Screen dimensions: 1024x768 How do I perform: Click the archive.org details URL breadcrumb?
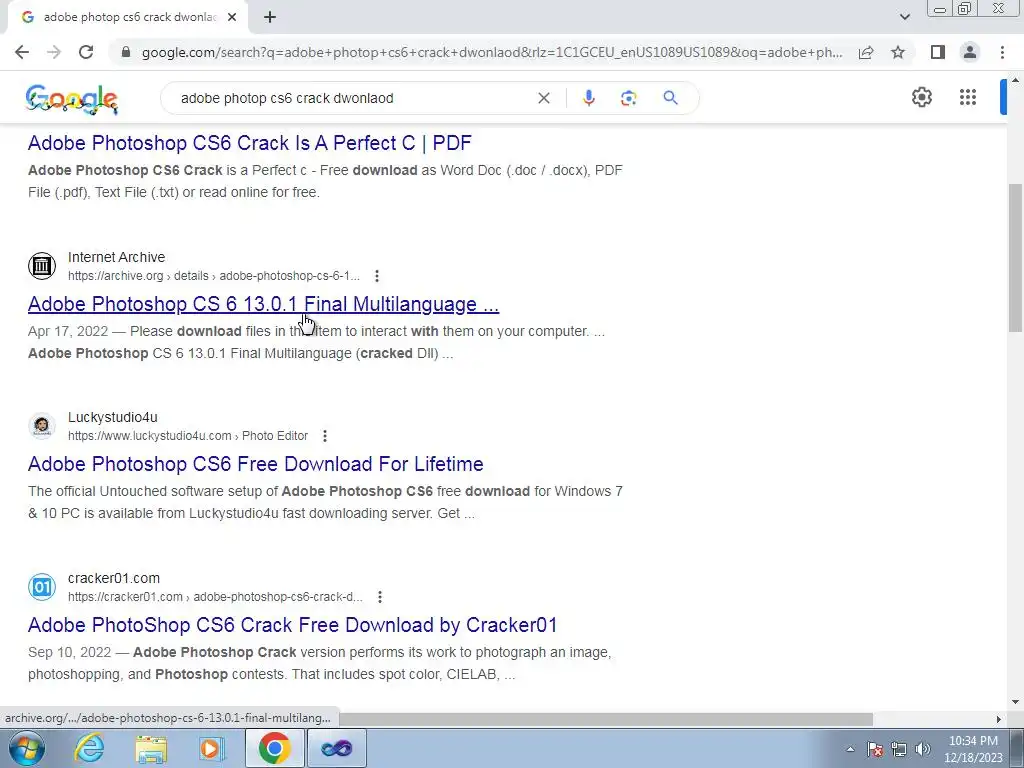click(x=214, y=276)
